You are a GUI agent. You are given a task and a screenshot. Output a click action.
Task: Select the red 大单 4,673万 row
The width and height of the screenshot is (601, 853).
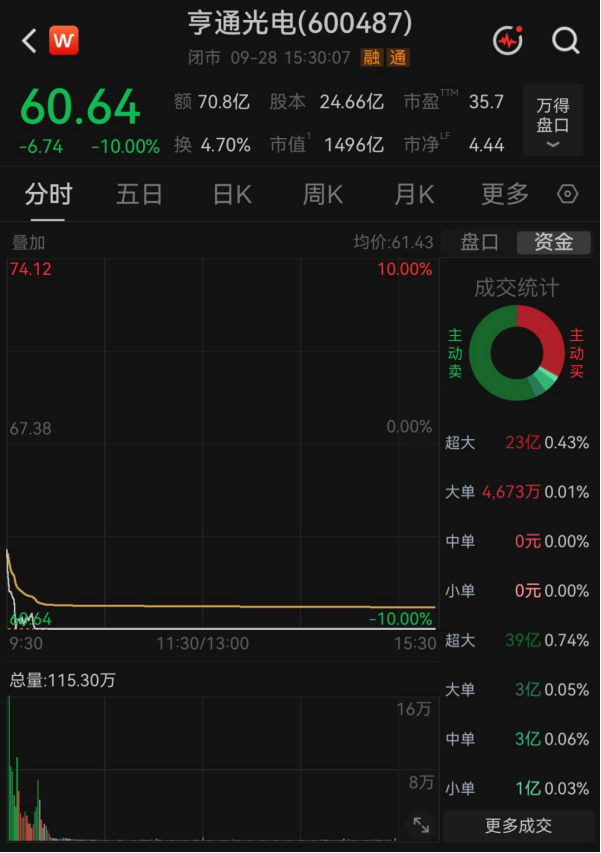(517, 492)
